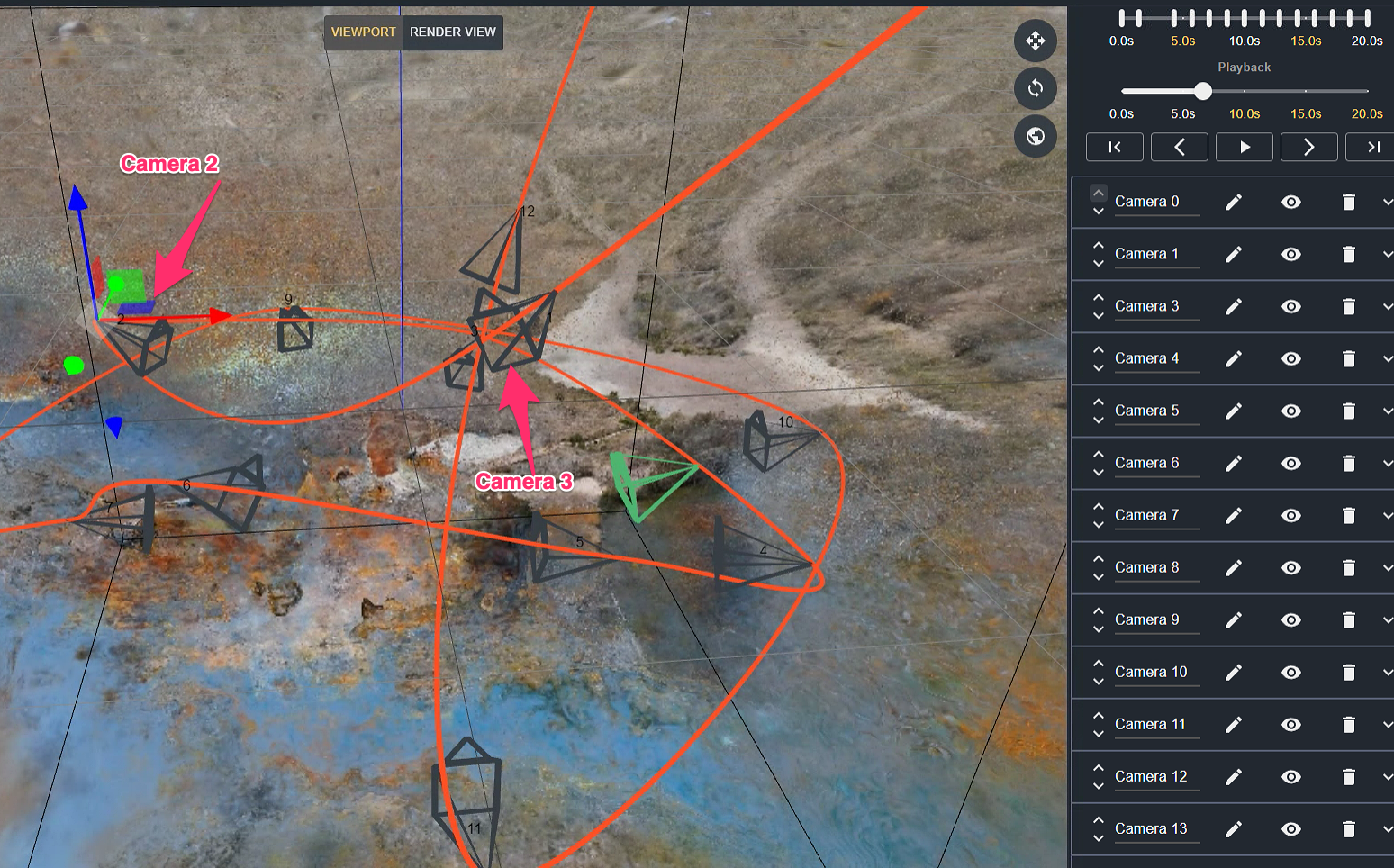Toggle visibility eye for Camera 1
Image resolution: width=1394 pixels, height=868 pixels.
[x=1291, y=254]
